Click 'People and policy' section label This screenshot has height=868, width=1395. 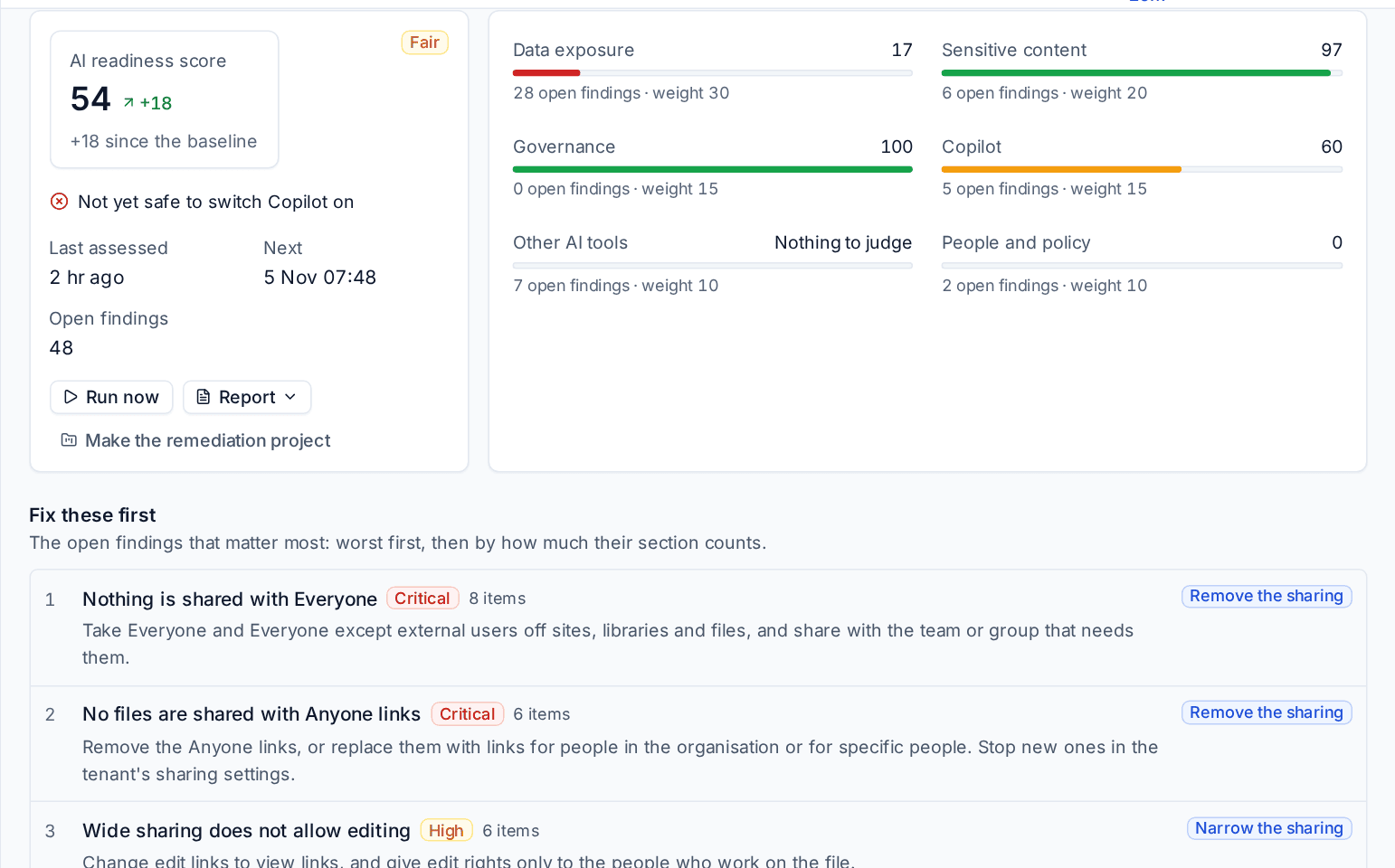click(x=1016, y=243)
